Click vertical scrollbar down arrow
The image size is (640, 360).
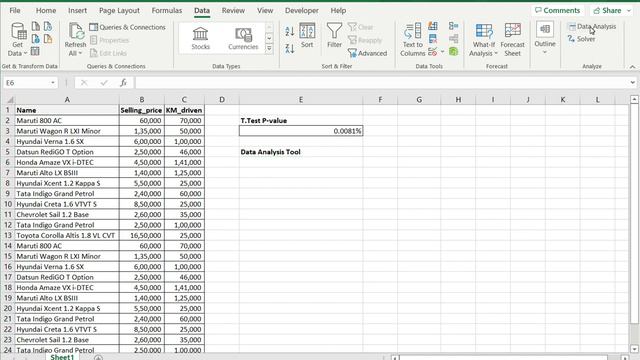[634, 349]
